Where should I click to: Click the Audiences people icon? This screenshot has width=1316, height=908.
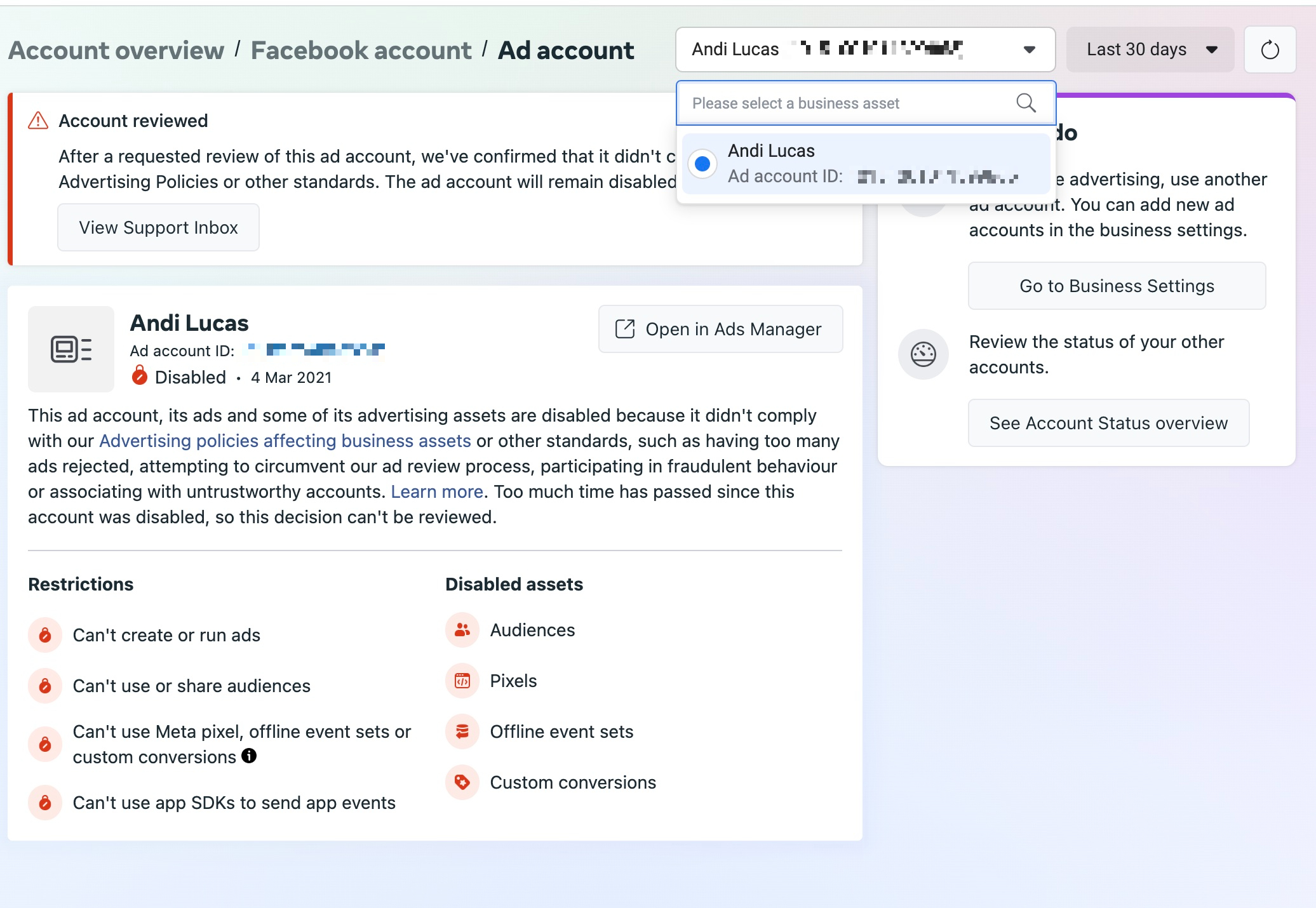(x=462, y=630)
